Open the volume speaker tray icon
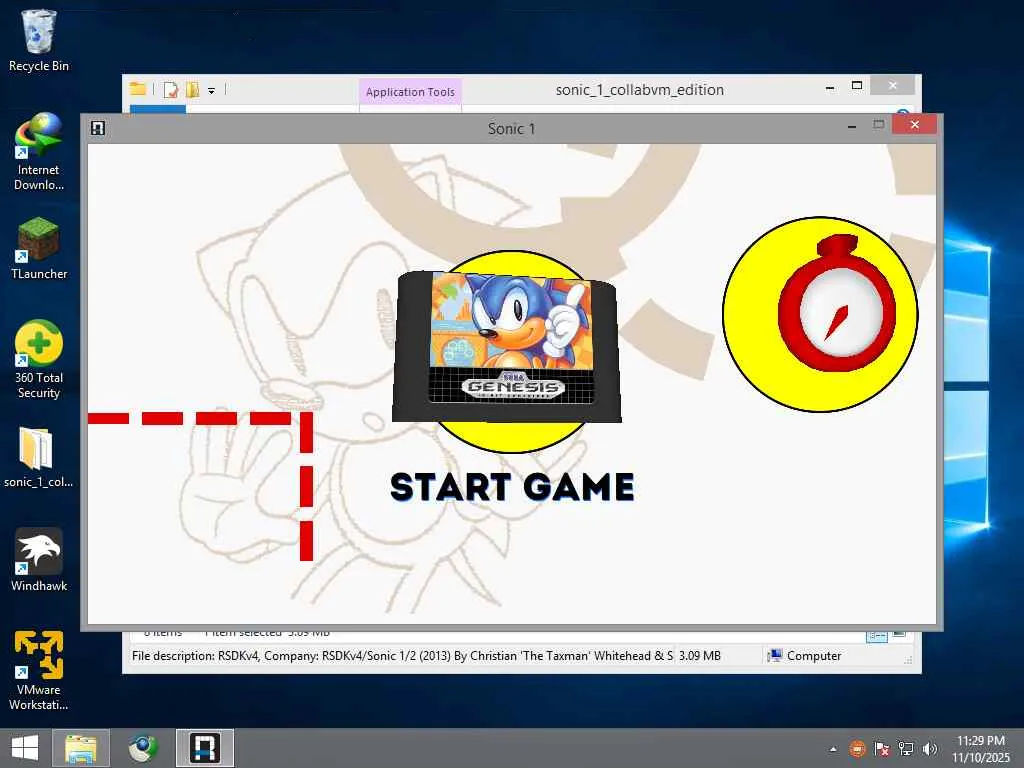Image resolution: width=1024 pixels, height=768 pixels. click(x=930, y=749)
